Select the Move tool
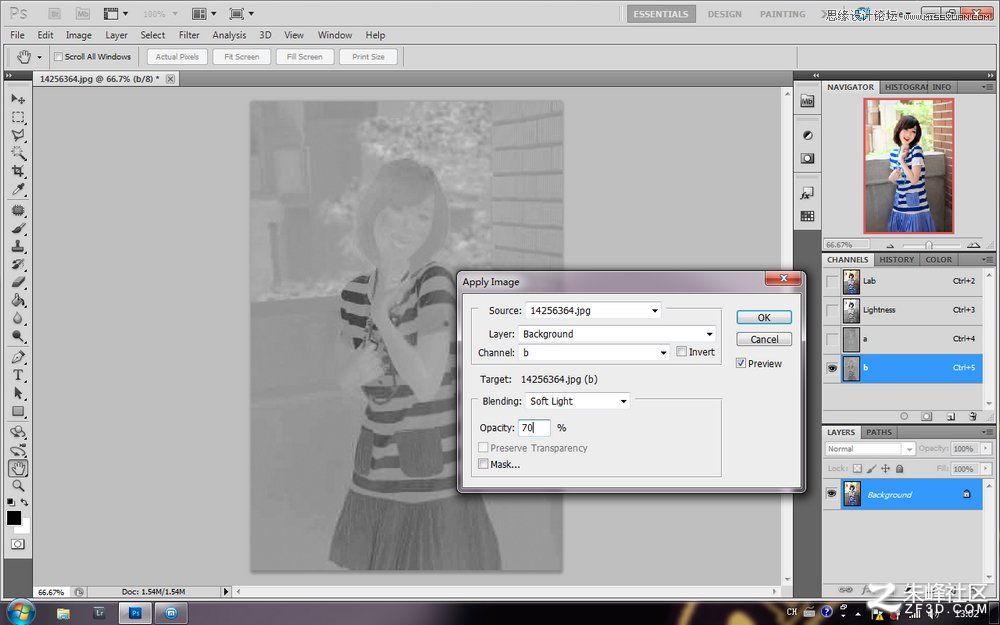Image resolution: width=1000 pixels, height=625 pixels. pyautogui.click(x=18, y=99)
